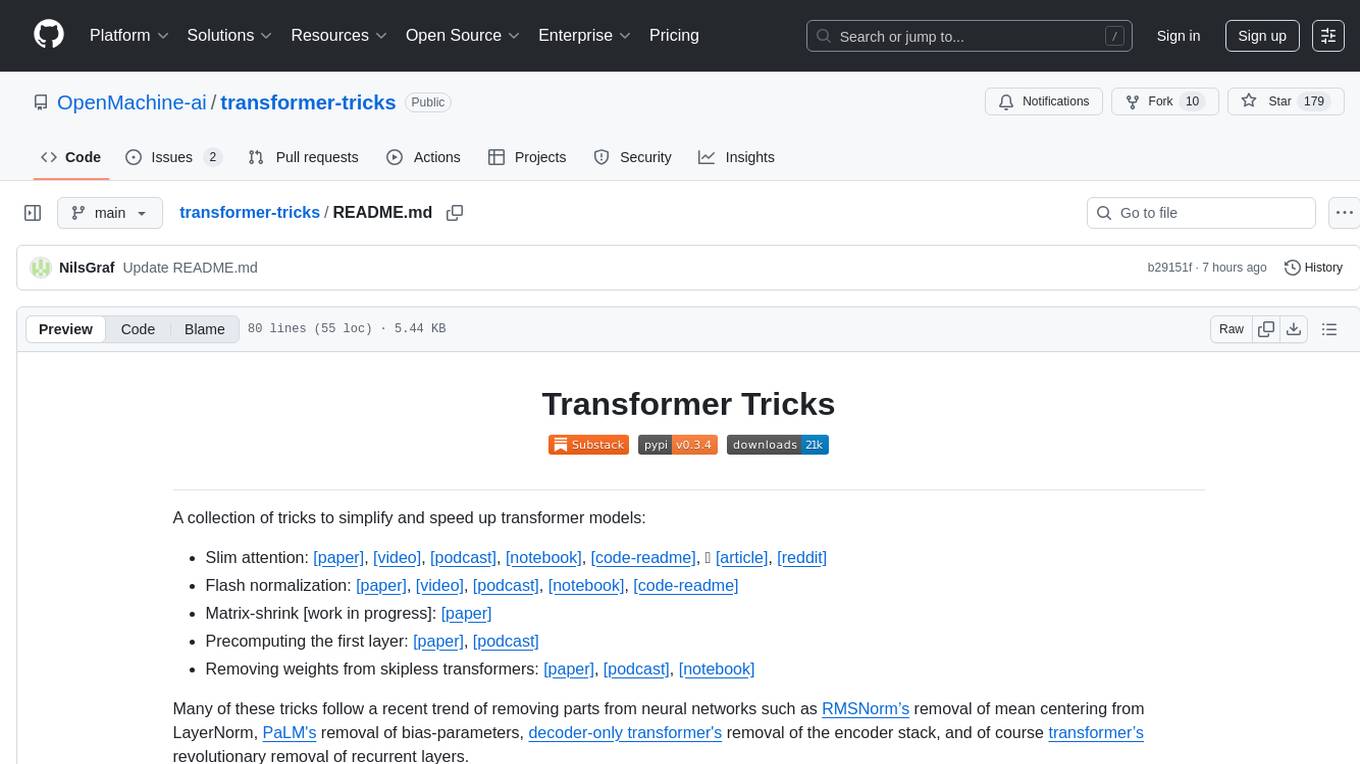Open the Security tab

[x=632, y=157]
